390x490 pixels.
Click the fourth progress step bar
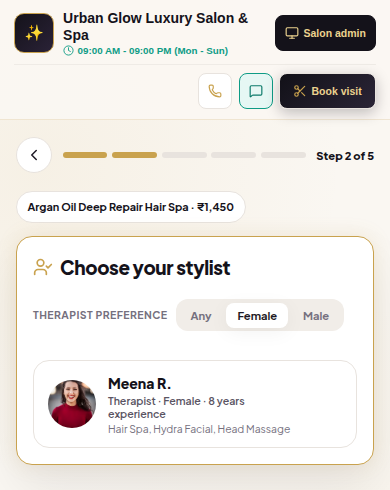click(x=233, y=155)
